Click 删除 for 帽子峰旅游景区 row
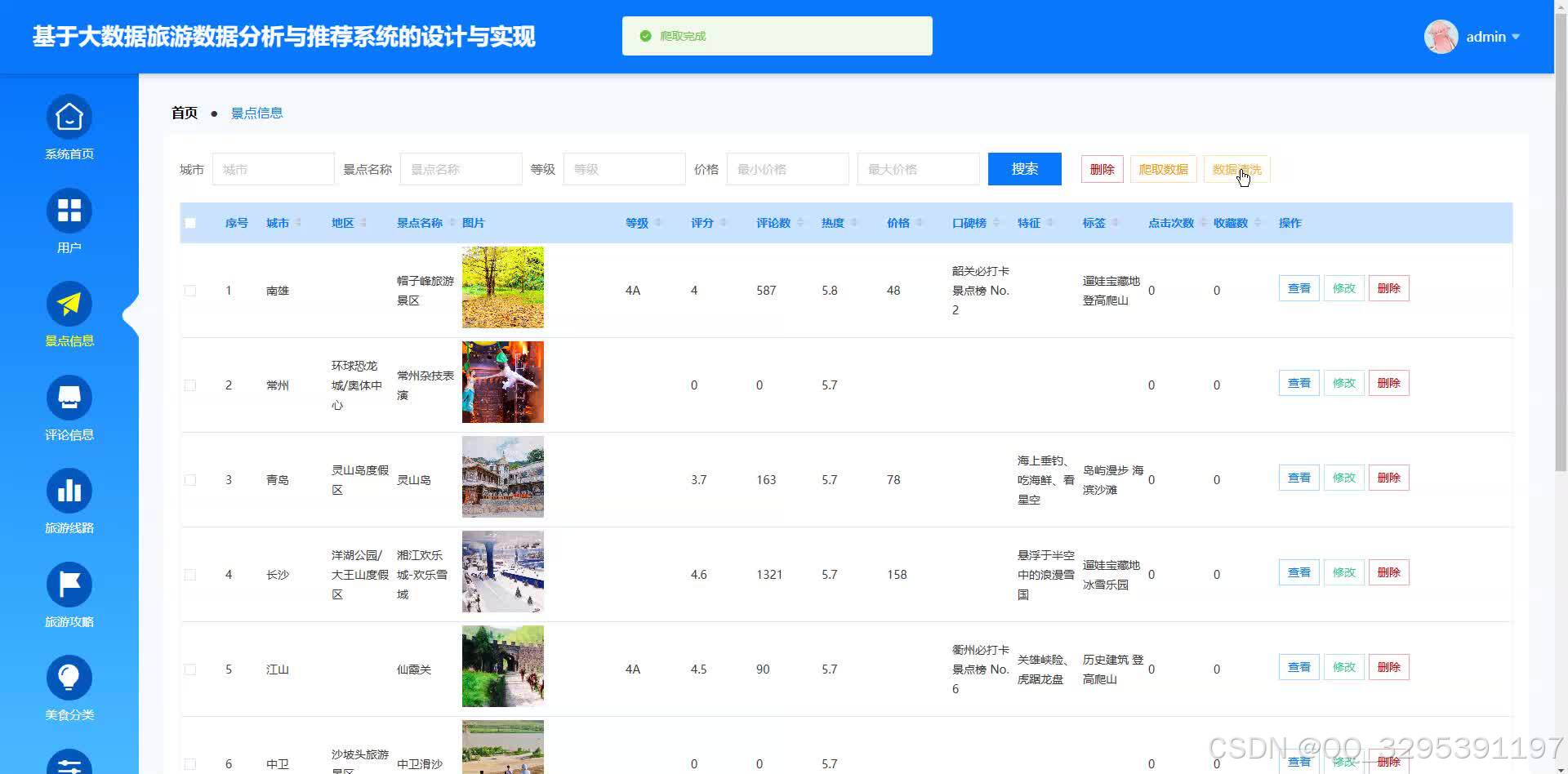1568x774 pixels. tap(1389, 288)
